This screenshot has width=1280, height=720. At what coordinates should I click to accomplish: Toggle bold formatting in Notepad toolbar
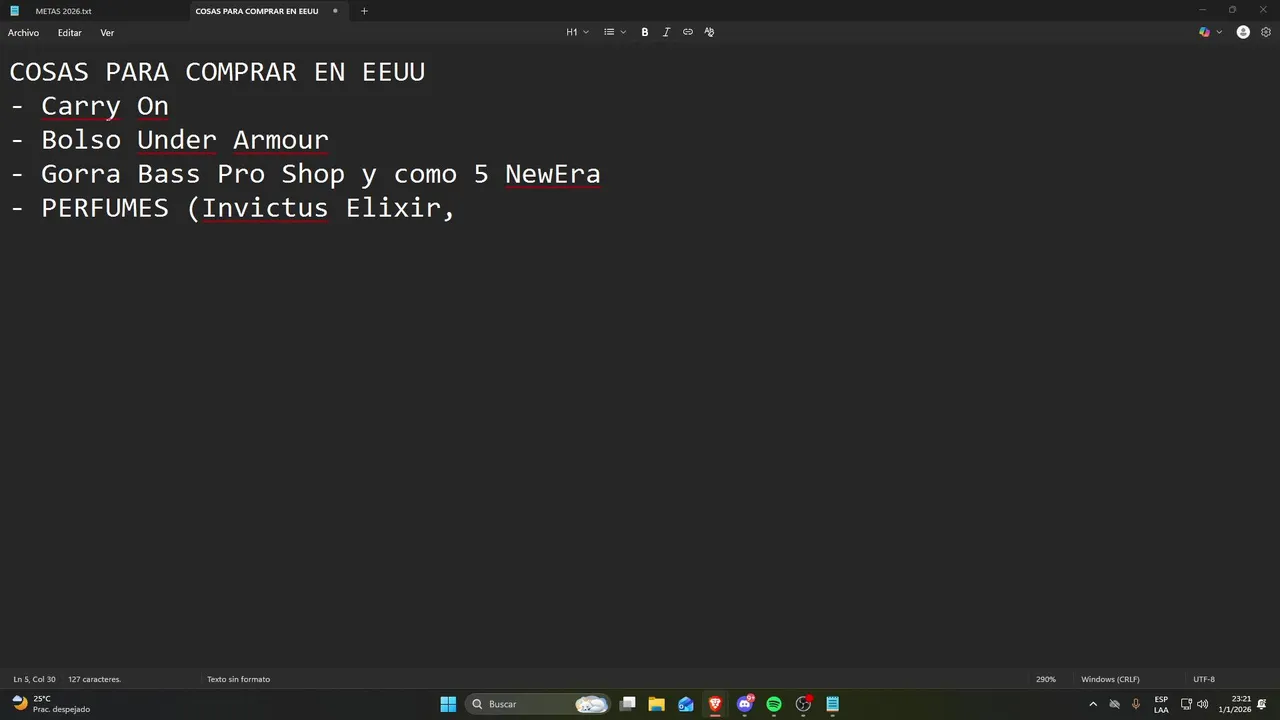pos(645,32)
